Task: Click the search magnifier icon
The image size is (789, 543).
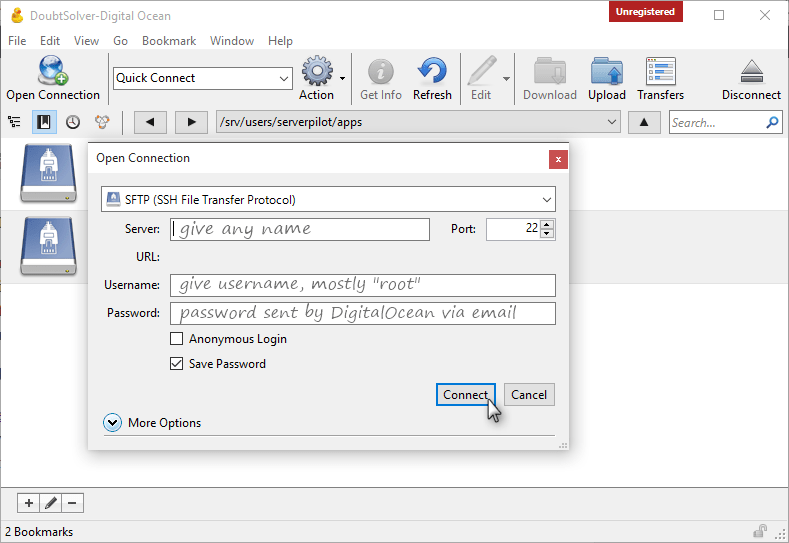Action: tap(772, 122)
